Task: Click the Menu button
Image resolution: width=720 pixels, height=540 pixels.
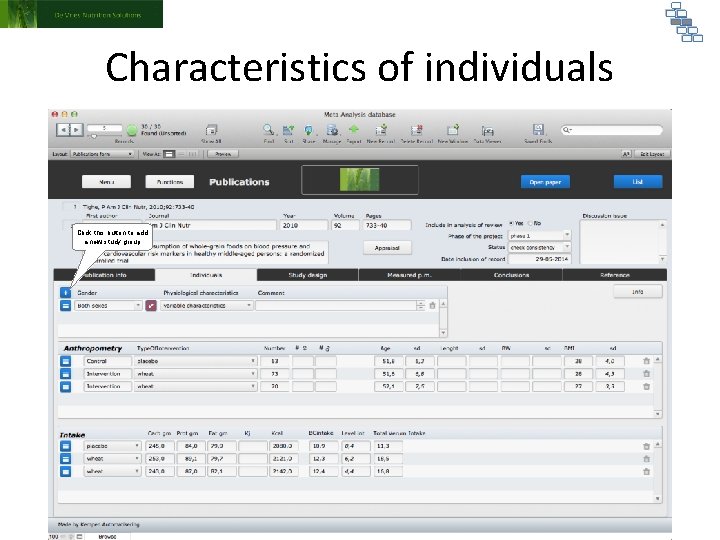Action: coord(107,182)
